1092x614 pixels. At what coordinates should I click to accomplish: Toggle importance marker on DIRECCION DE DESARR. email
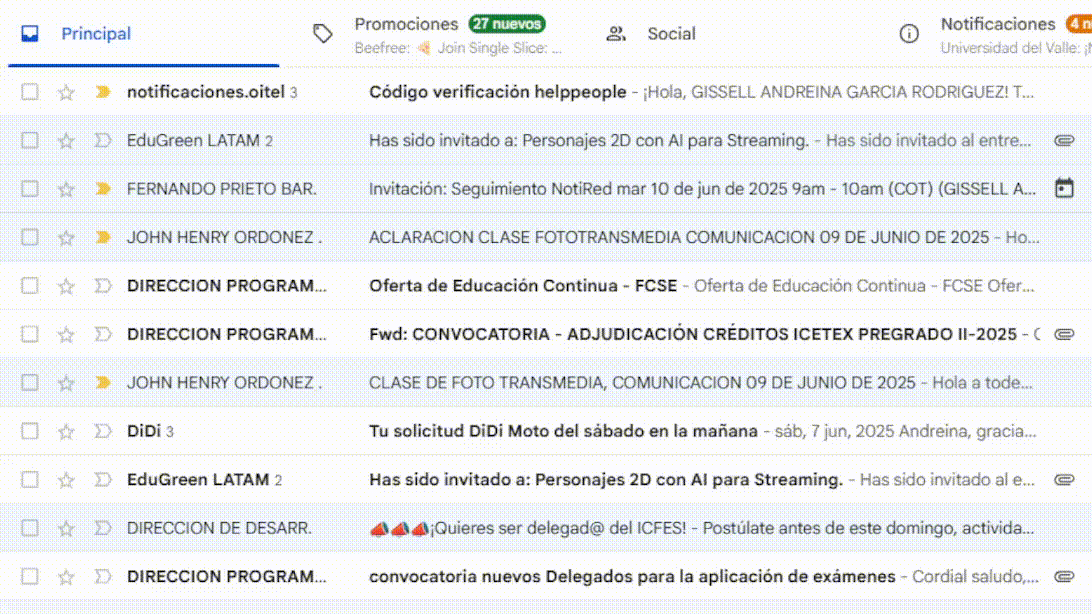102,528
